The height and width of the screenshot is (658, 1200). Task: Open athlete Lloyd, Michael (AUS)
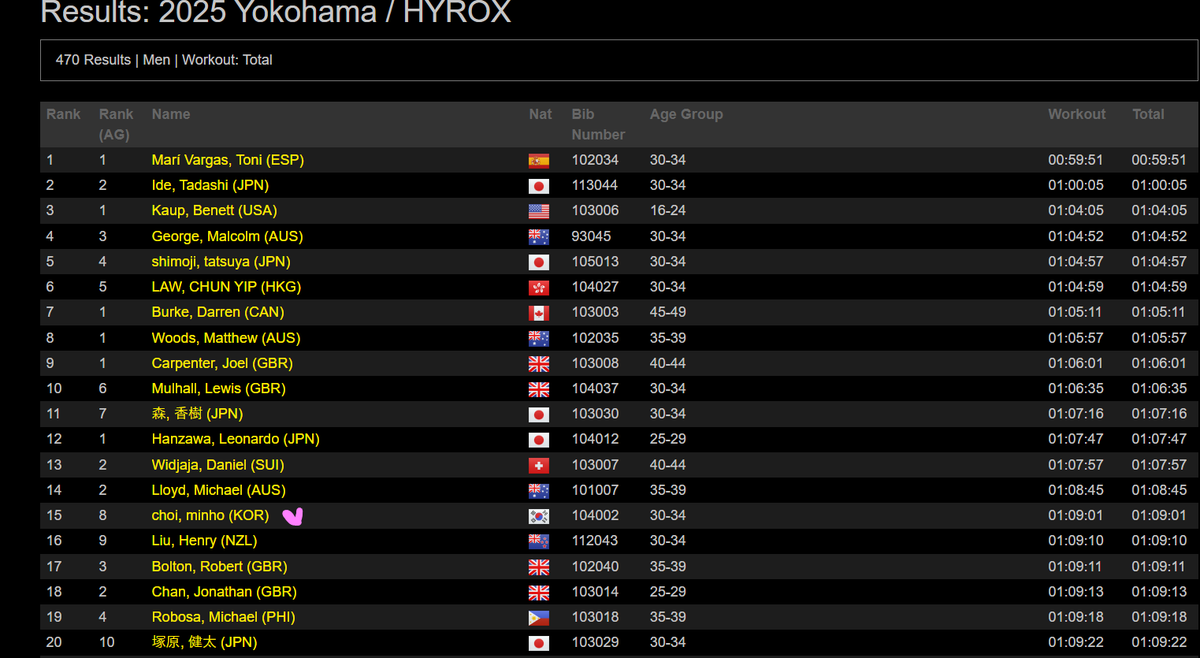pos(219,490)
